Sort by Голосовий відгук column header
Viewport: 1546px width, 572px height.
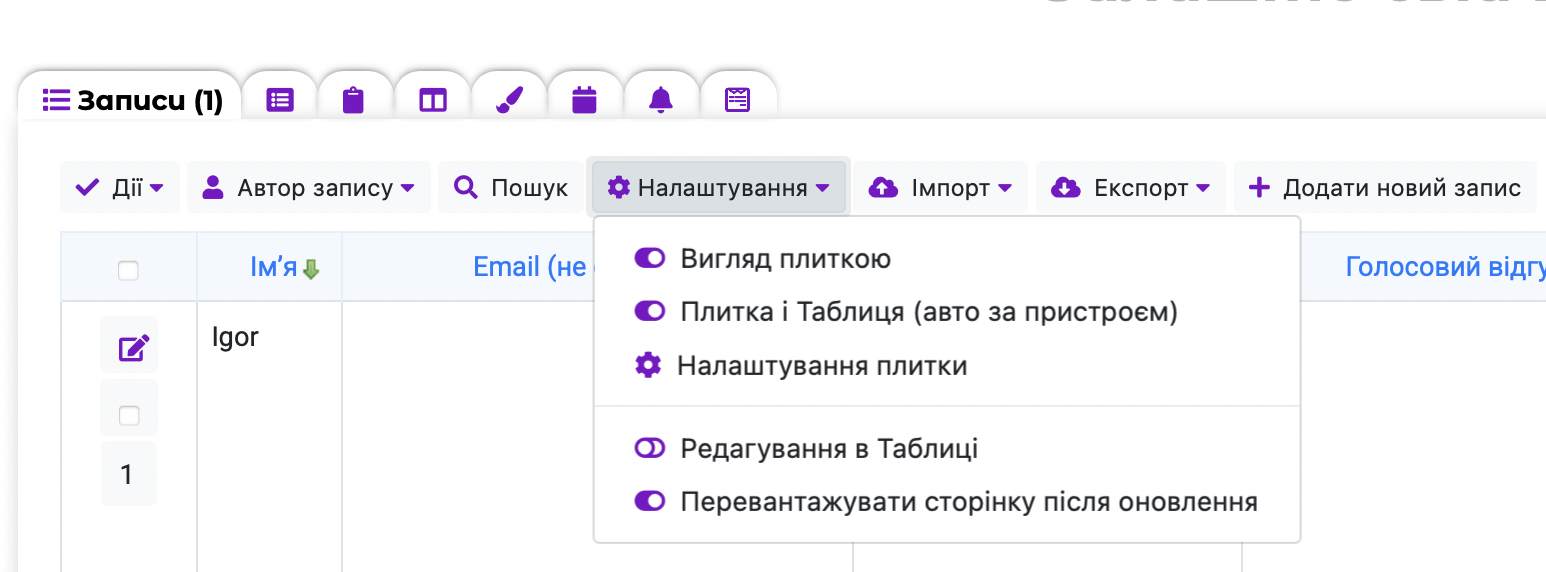point(1444,267)
